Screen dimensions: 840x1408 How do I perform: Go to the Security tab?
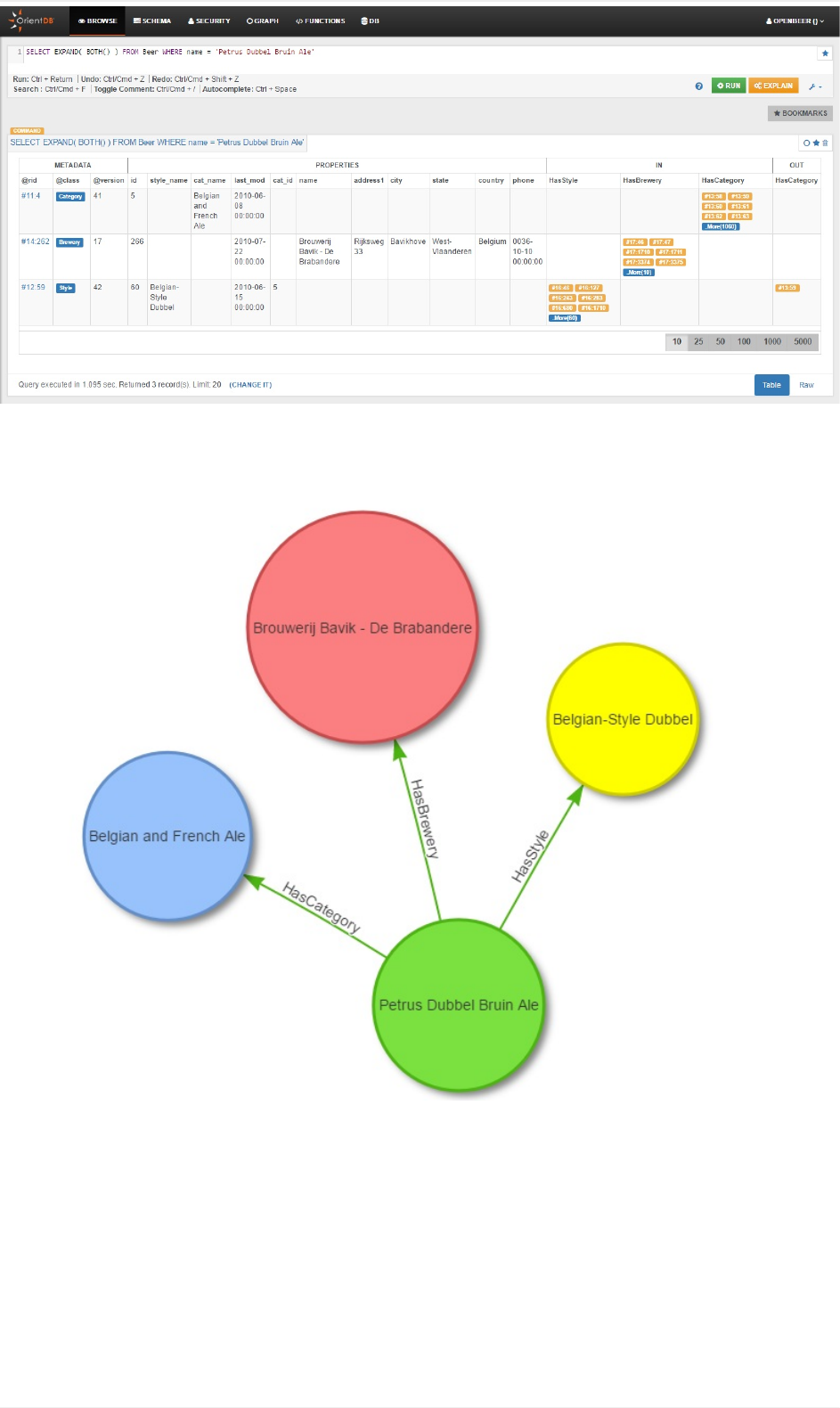tap(209, 20)
